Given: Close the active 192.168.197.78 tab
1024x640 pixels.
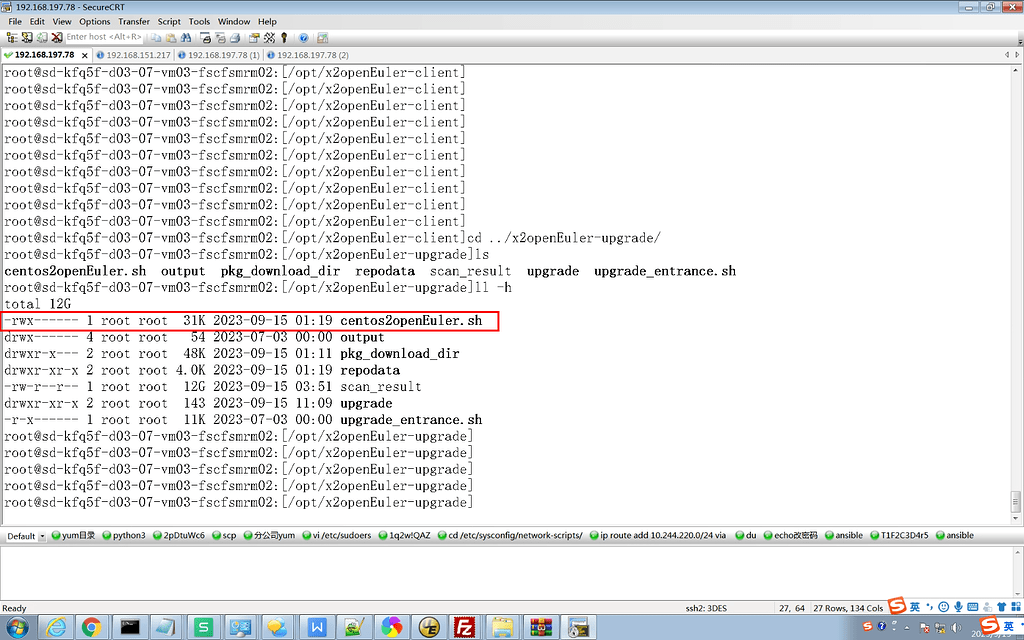Looking at the screenshot, I should 83,55.
